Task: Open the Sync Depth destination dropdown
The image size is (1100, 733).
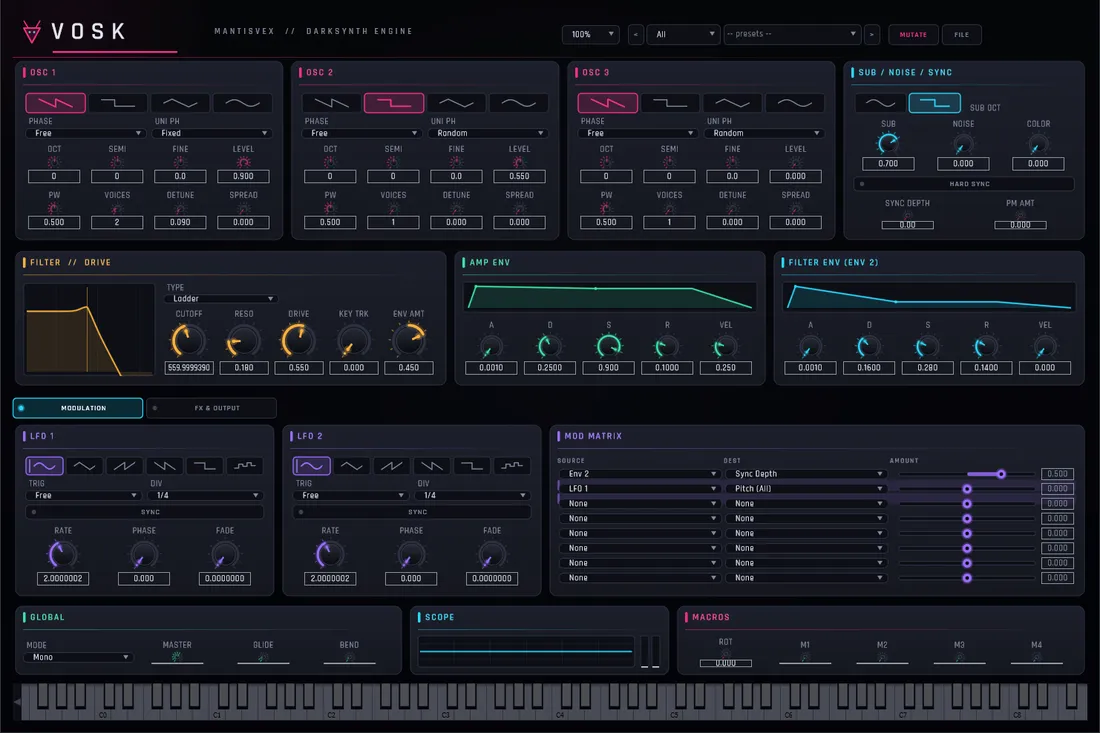Action: (x=805, y=474)
